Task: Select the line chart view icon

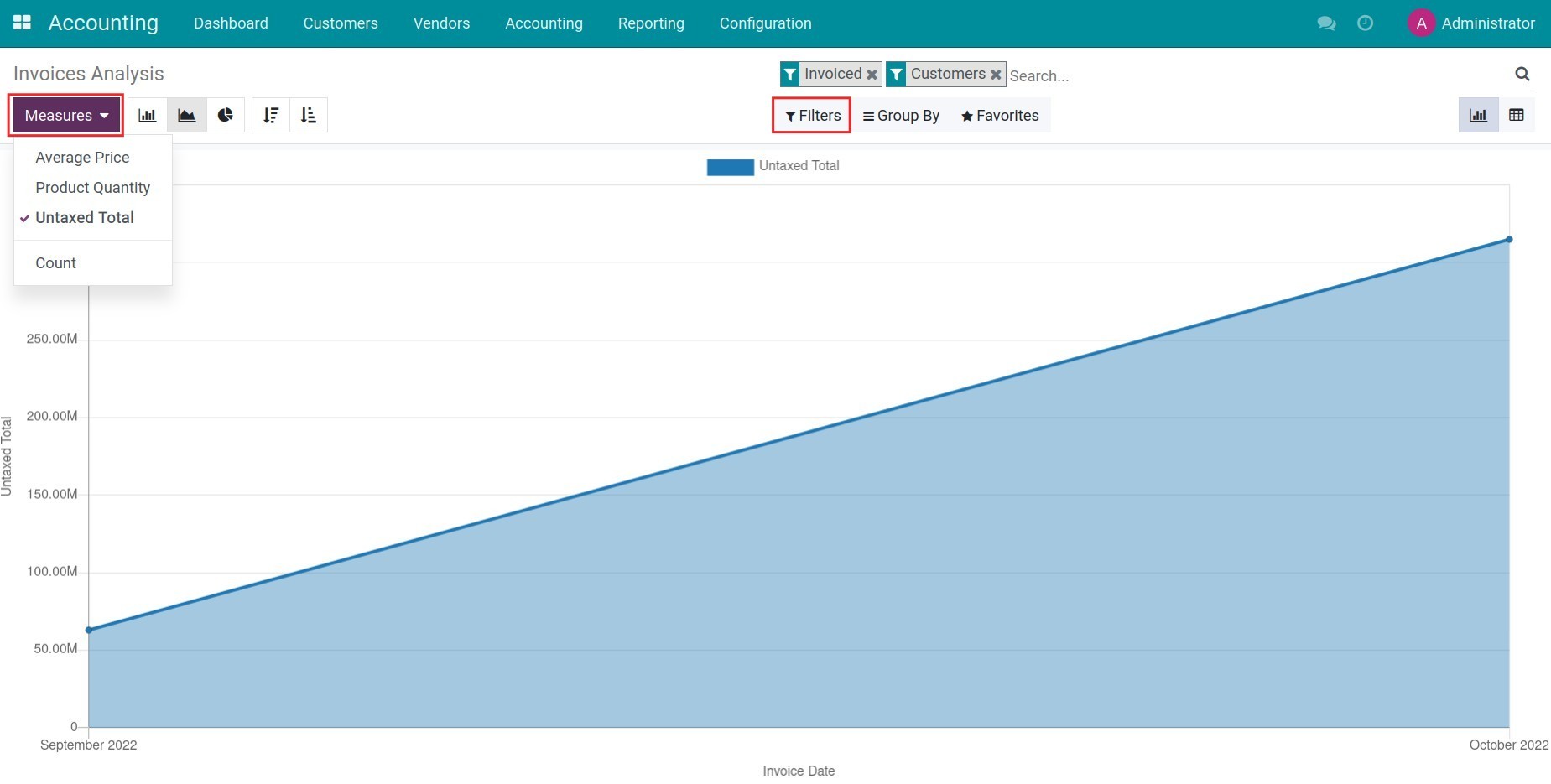Action: tap(186, 115)
